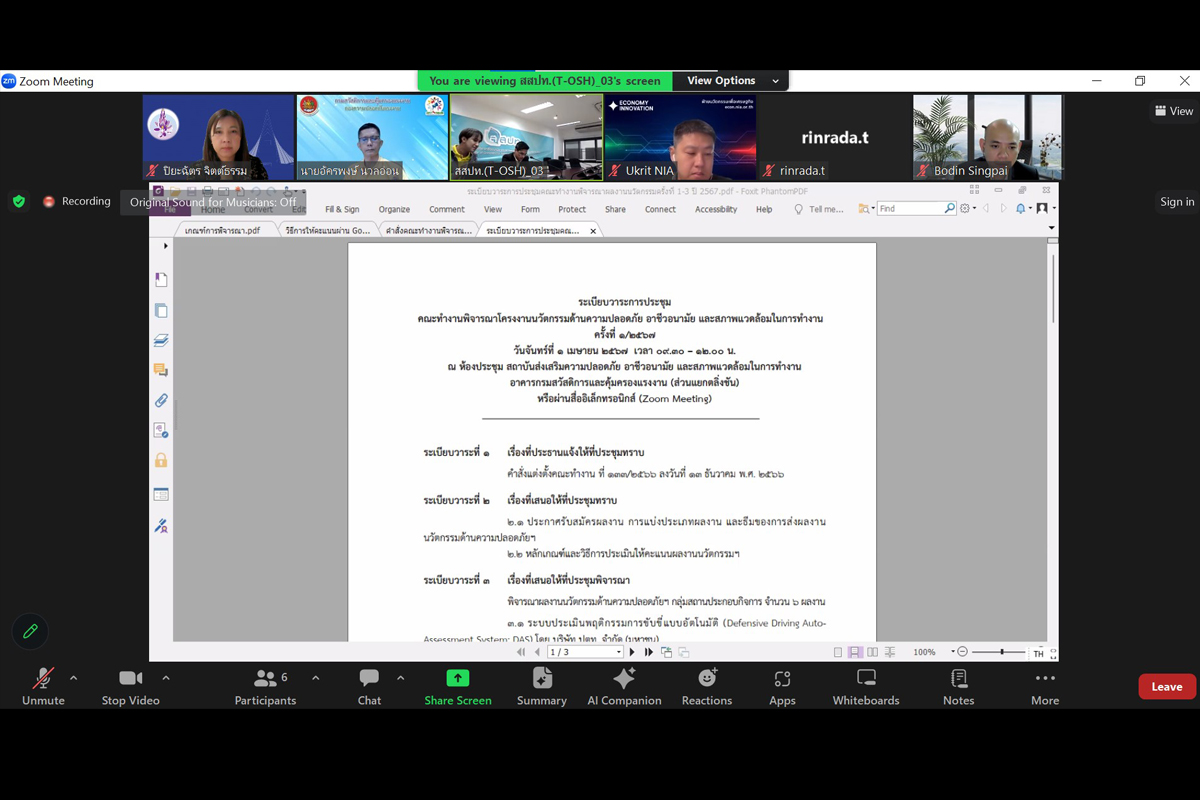Open the Chat panel
This screenshot has height=800, width=1200.
coord(369,686)
